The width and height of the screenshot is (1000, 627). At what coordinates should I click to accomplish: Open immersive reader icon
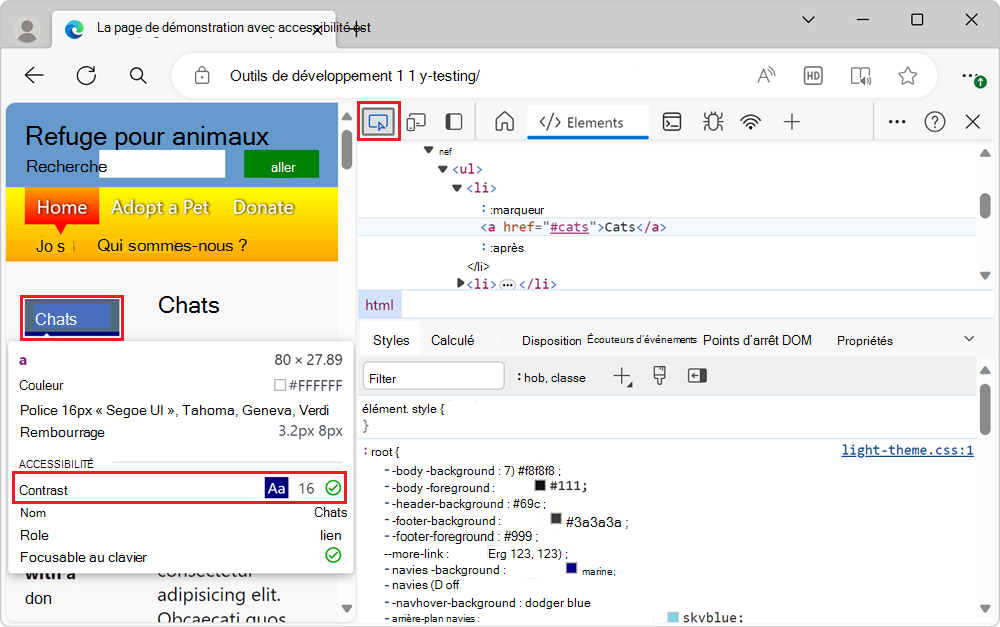[x=860, y=76]
